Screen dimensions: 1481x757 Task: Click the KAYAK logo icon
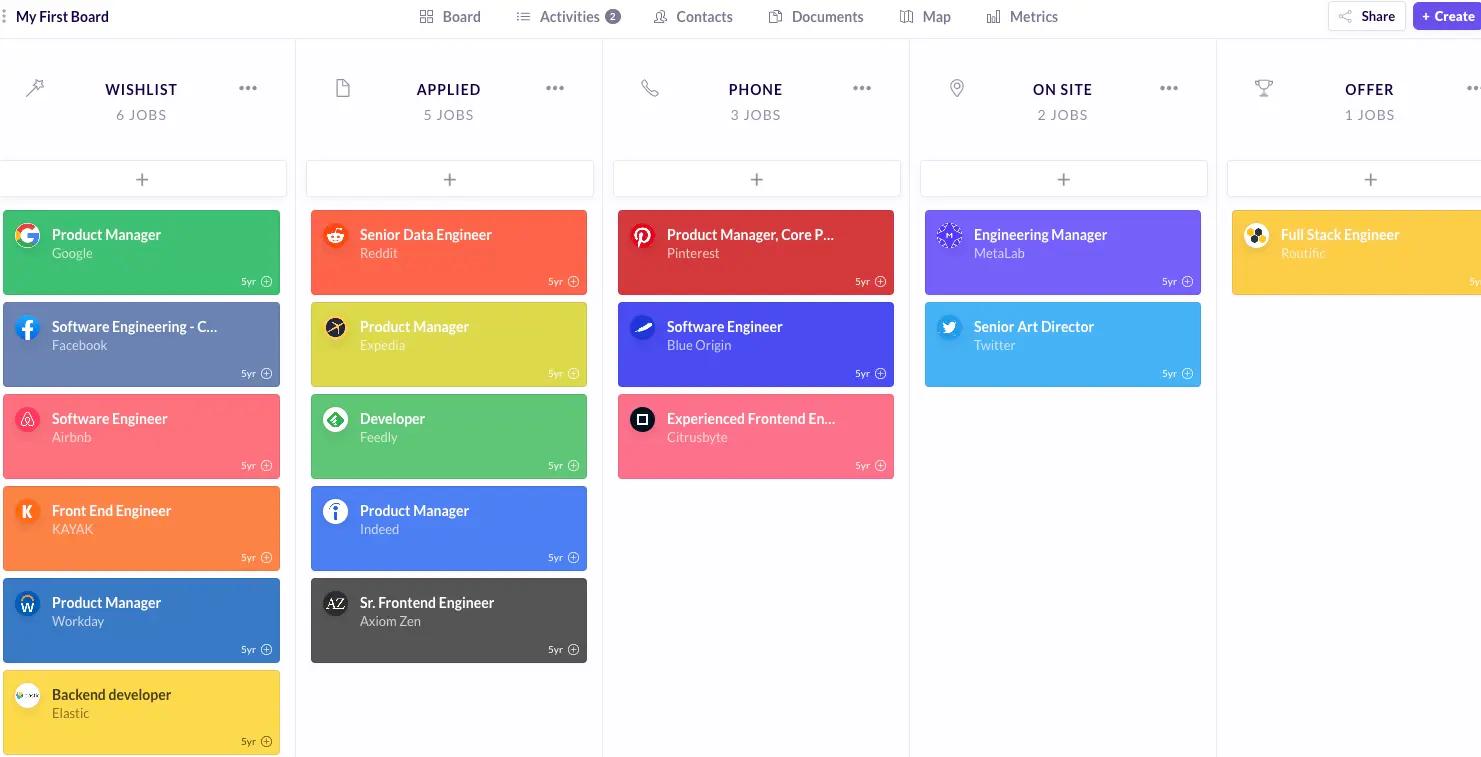point(27,512)
